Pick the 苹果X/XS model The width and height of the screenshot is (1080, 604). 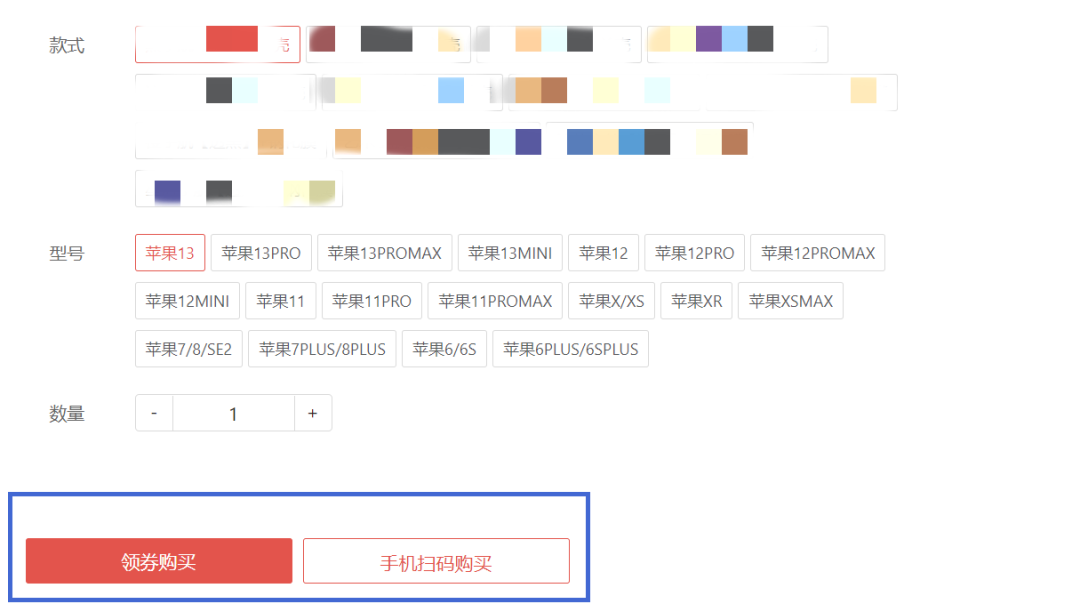coord(612,301)
